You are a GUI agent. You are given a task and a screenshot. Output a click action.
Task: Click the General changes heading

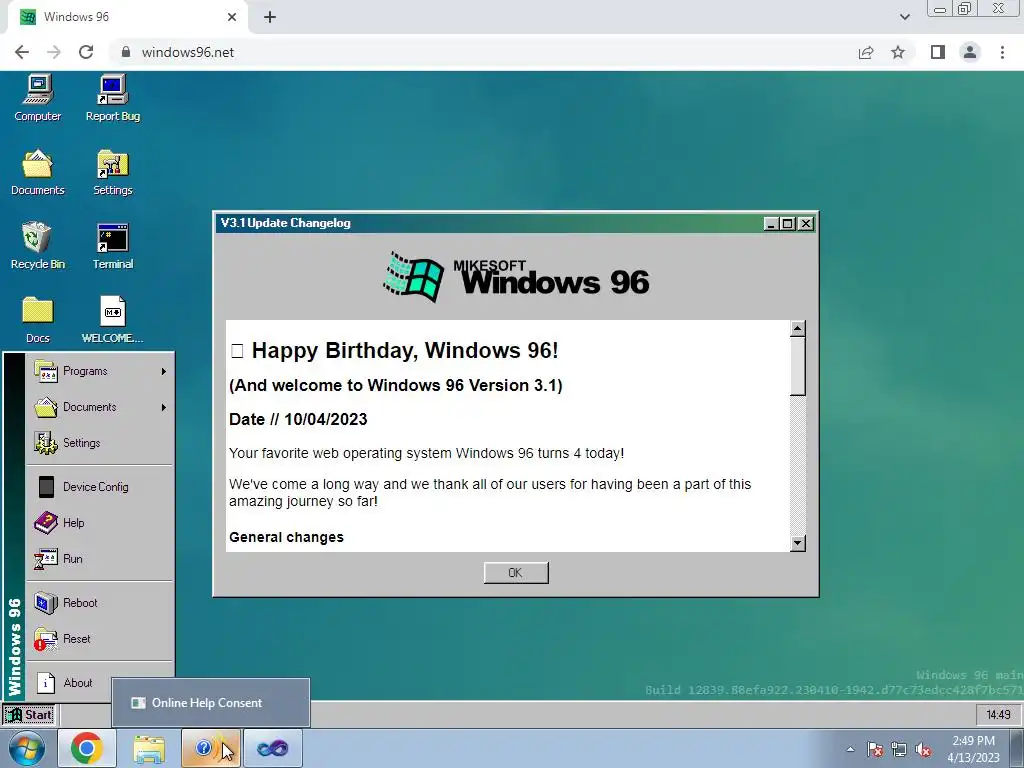tap(286, 537)
